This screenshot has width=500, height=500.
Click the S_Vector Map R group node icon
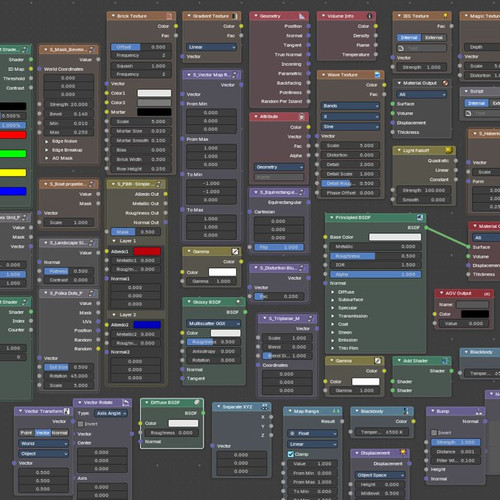pyautogui.click(x=234, y=75)
